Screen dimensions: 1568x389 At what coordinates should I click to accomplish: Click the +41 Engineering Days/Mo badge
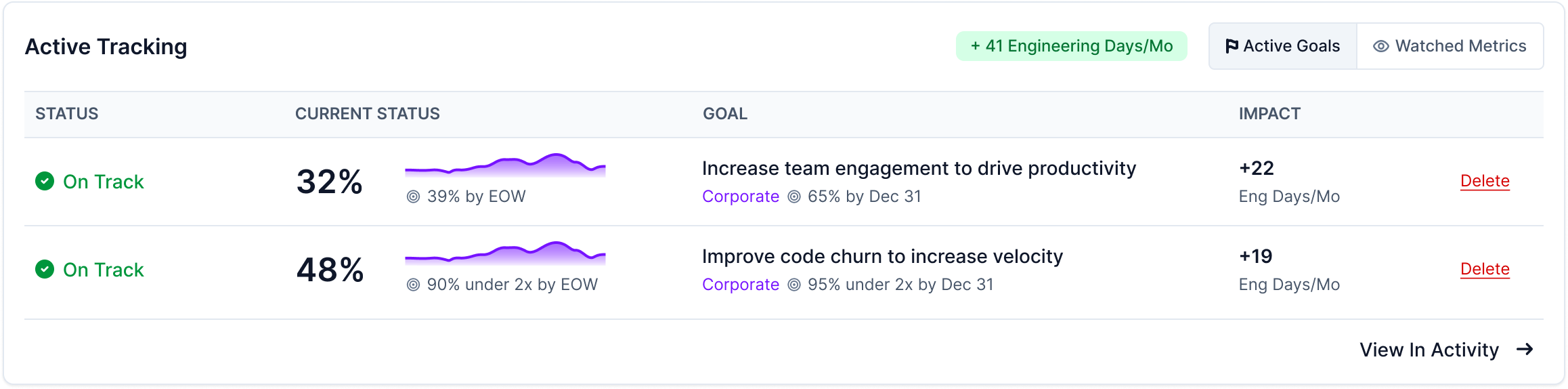1072,46
